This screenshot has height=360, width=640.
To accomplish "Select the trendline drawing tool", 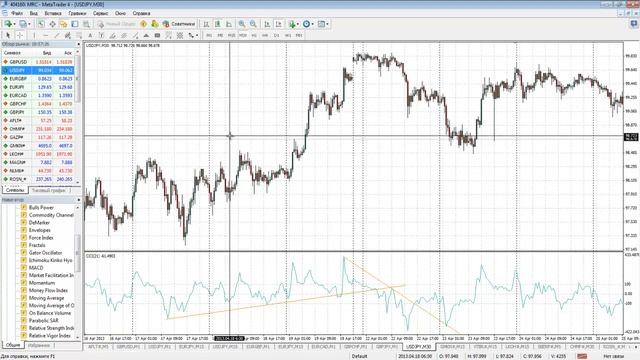I will pos(56,36).
